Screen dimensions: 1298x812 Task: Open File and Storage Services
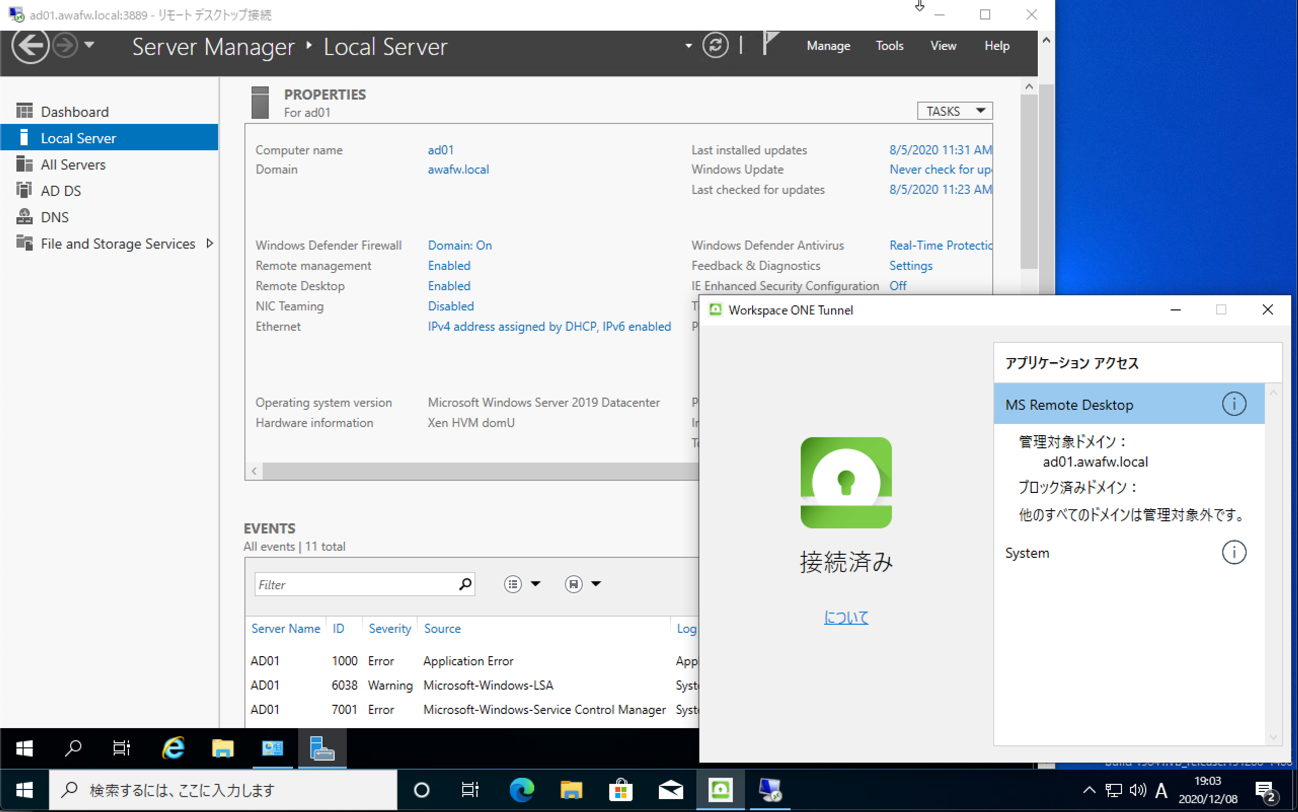(x=118, y=244)
